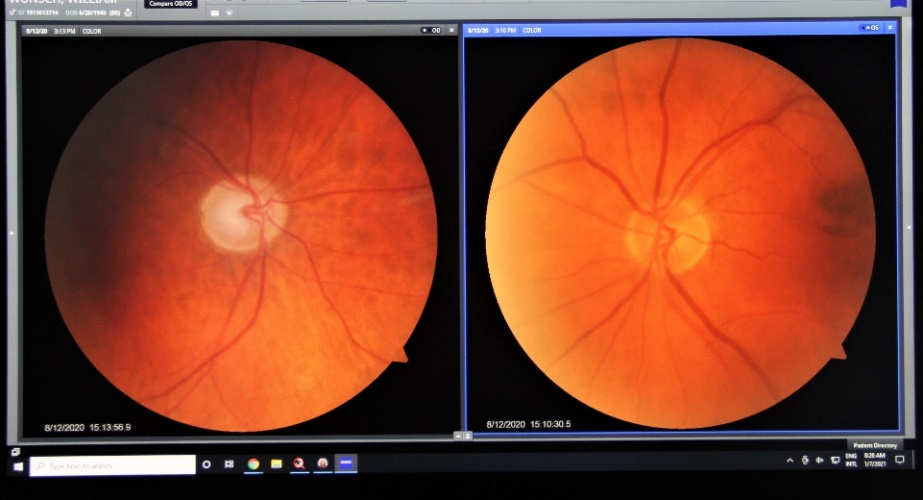Open the Windows Start menu
This screenshot has height=500, width=923.
click(x=18, y=465)
